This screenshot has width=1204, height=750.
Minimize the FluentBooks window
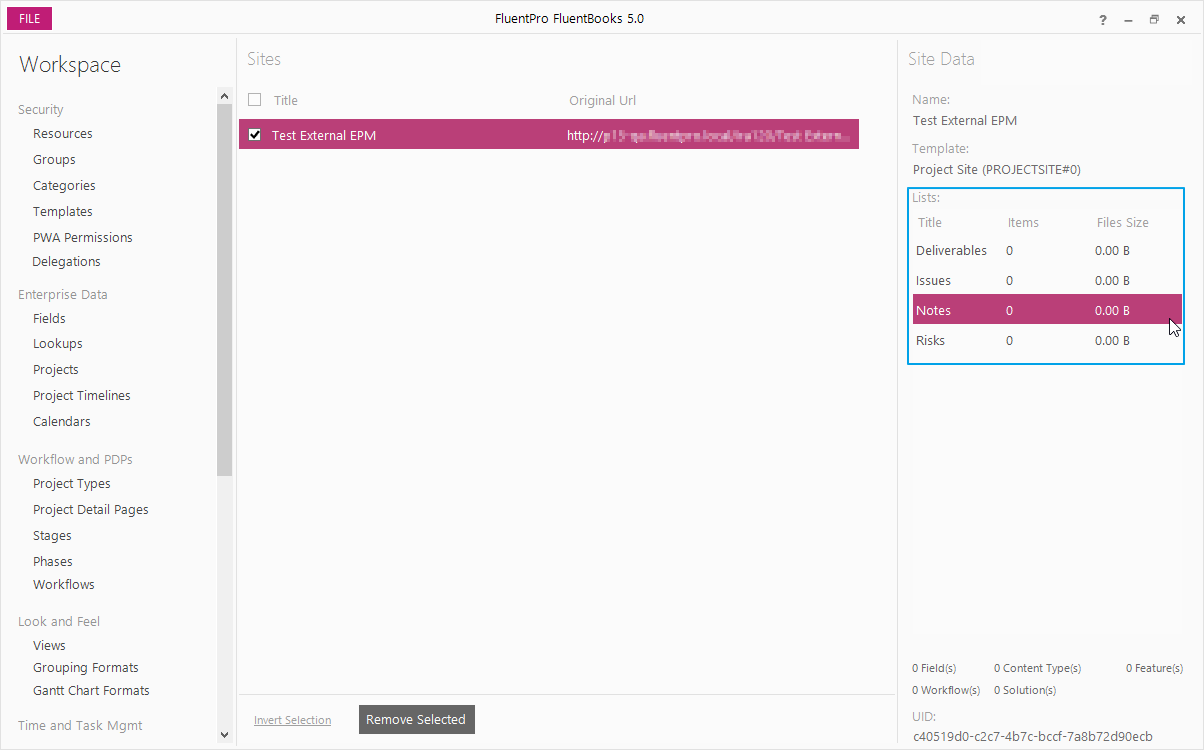click(1128, 20)
